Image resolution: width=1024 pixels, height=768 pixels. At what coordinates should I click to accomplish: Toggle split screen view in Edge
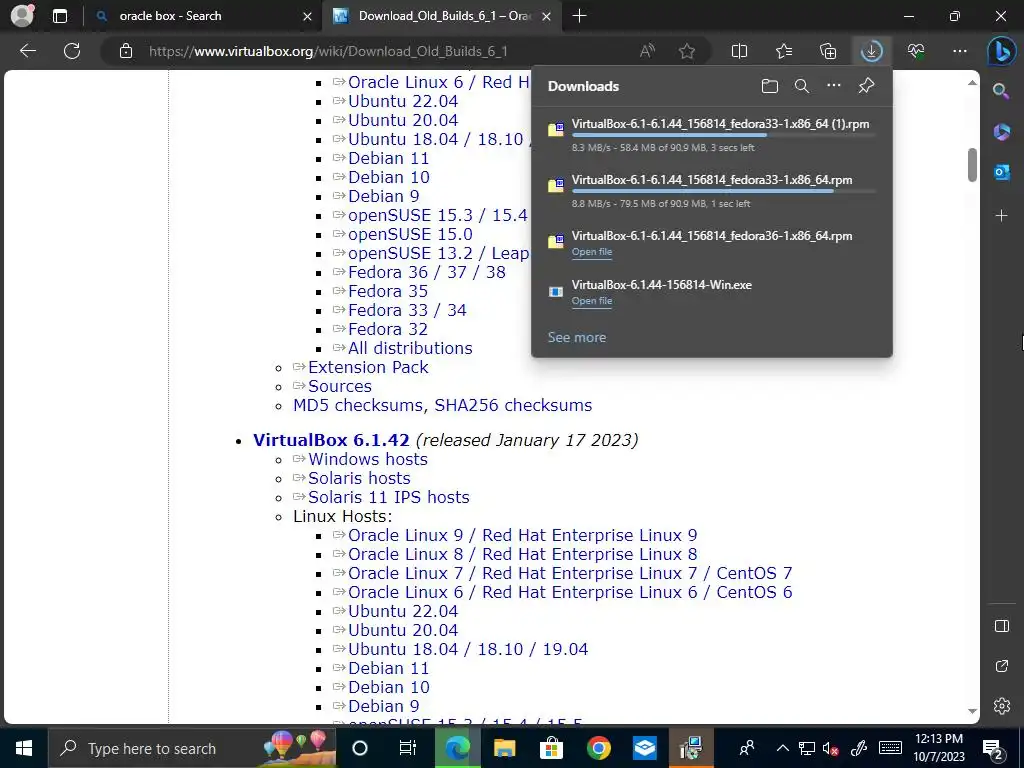click(x=739, y=51)
